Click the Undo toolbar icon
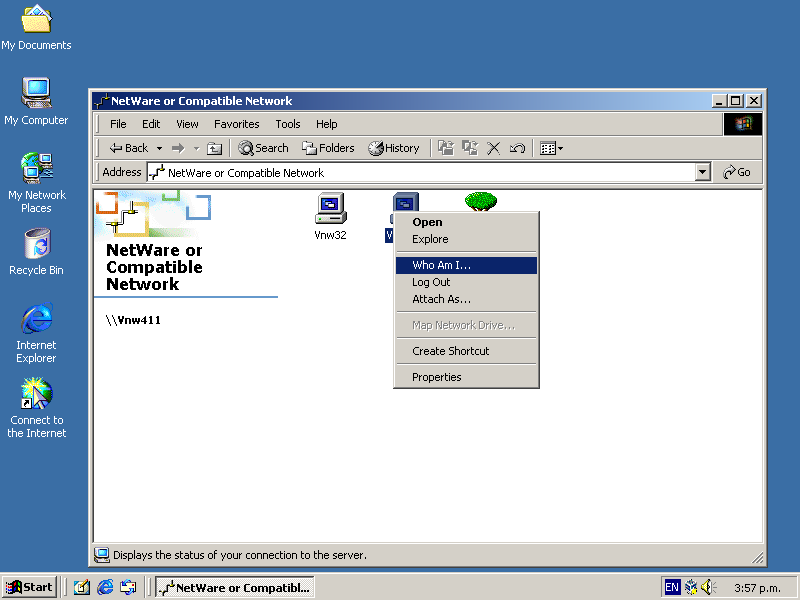 (517, 148)
